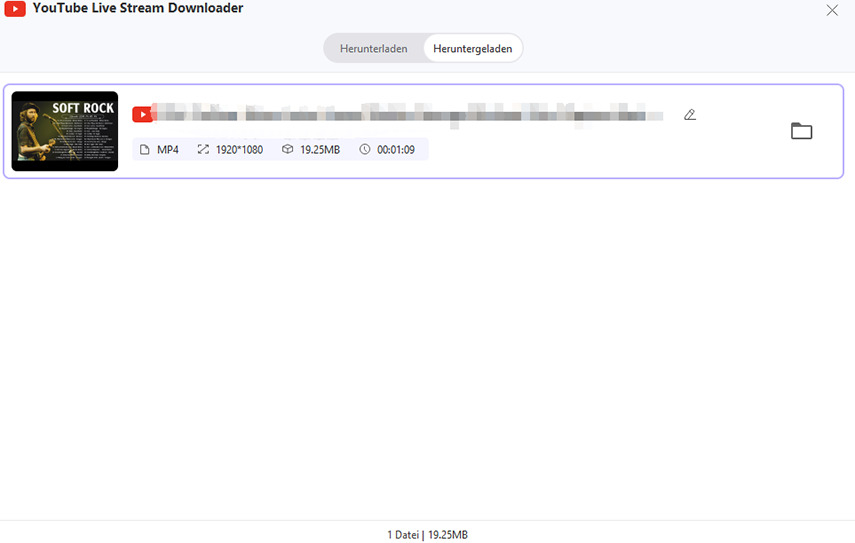Viewport: 855px width, 543px height.
Task: Click the MP4 format label
Action: click(168, 149)
